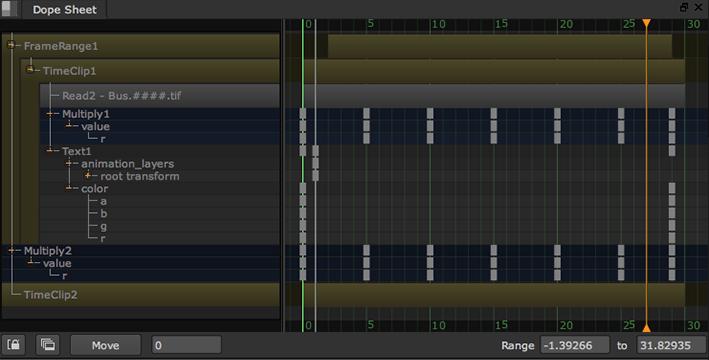This screenshot has width=709, height=360.
Task: Edit the Range end value field
Action: point(671,345)
